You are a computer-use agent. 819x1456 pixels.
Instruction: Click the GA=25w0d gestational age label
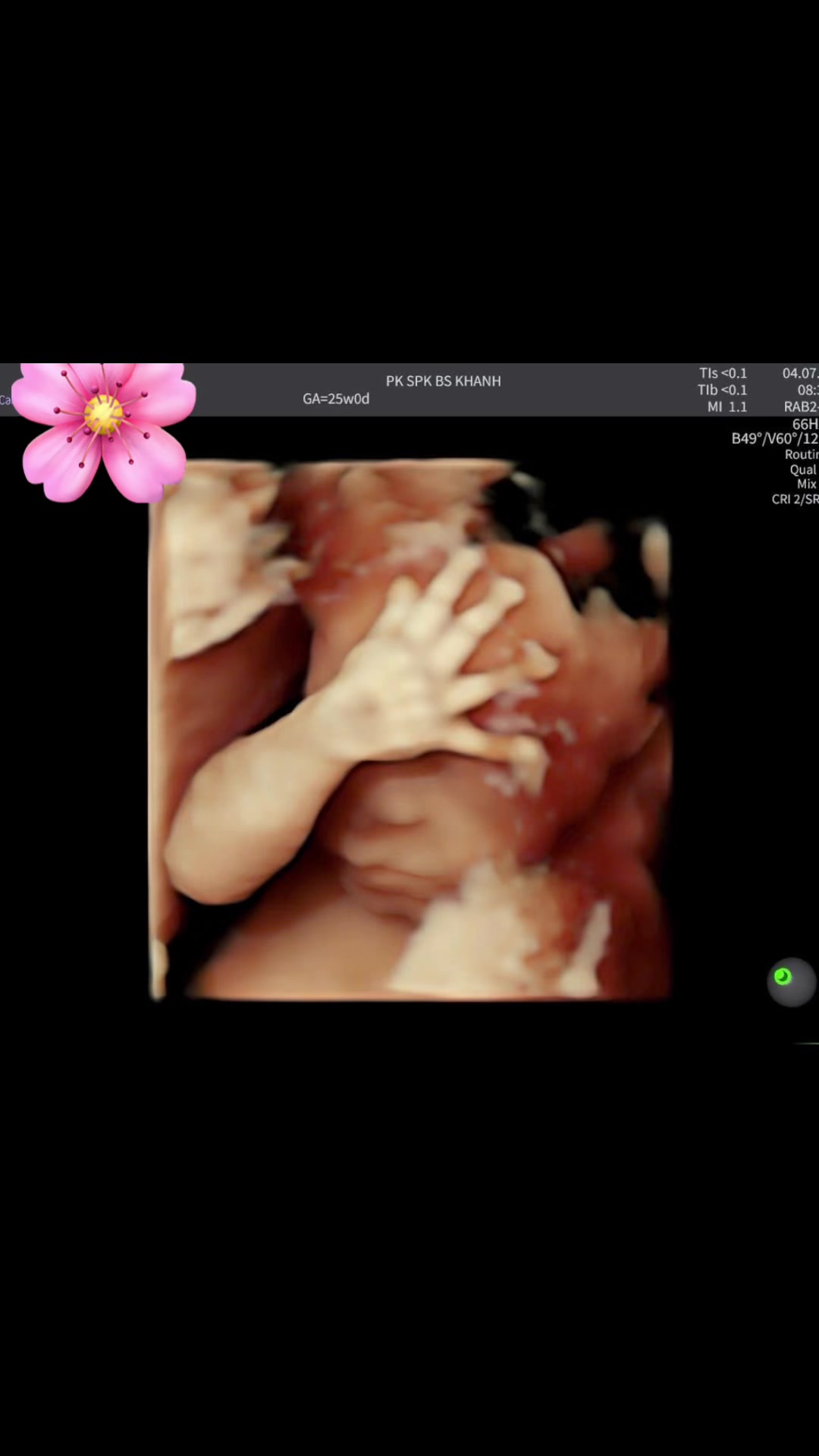tap(336, 399)
